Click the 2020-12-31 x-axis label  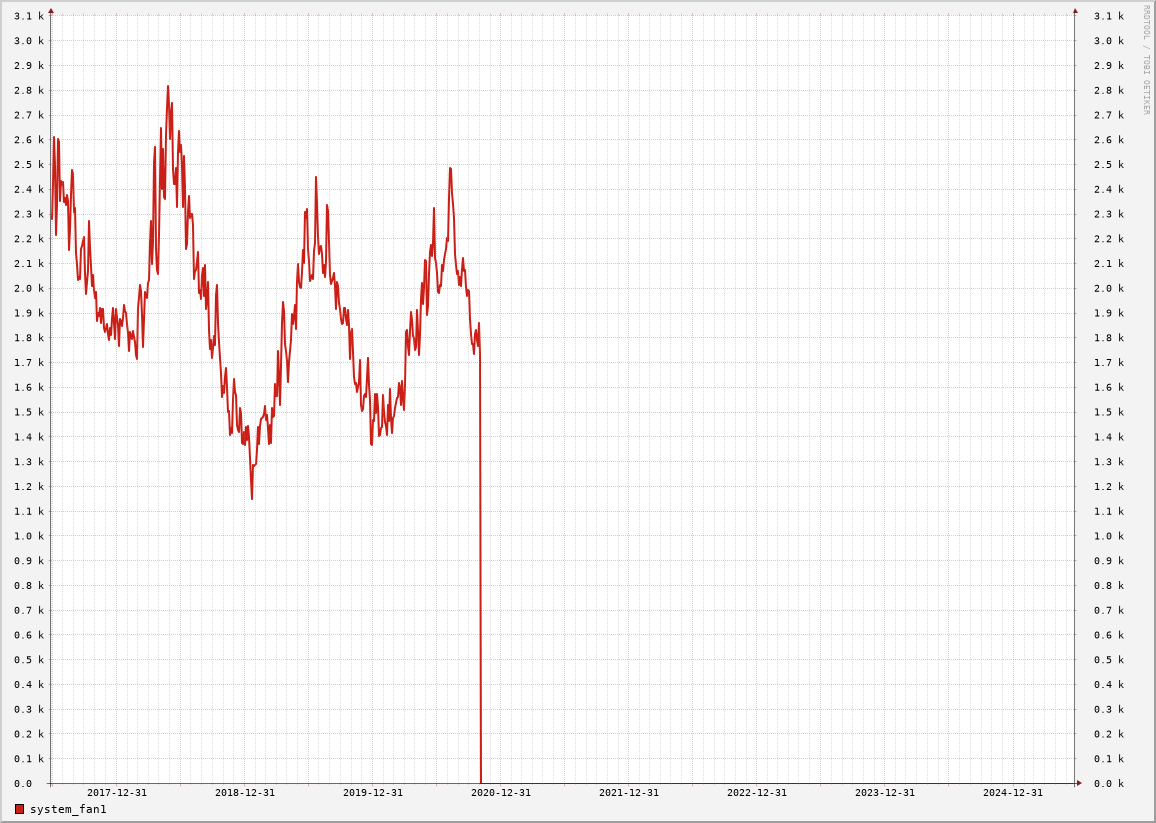coord(500,793)
